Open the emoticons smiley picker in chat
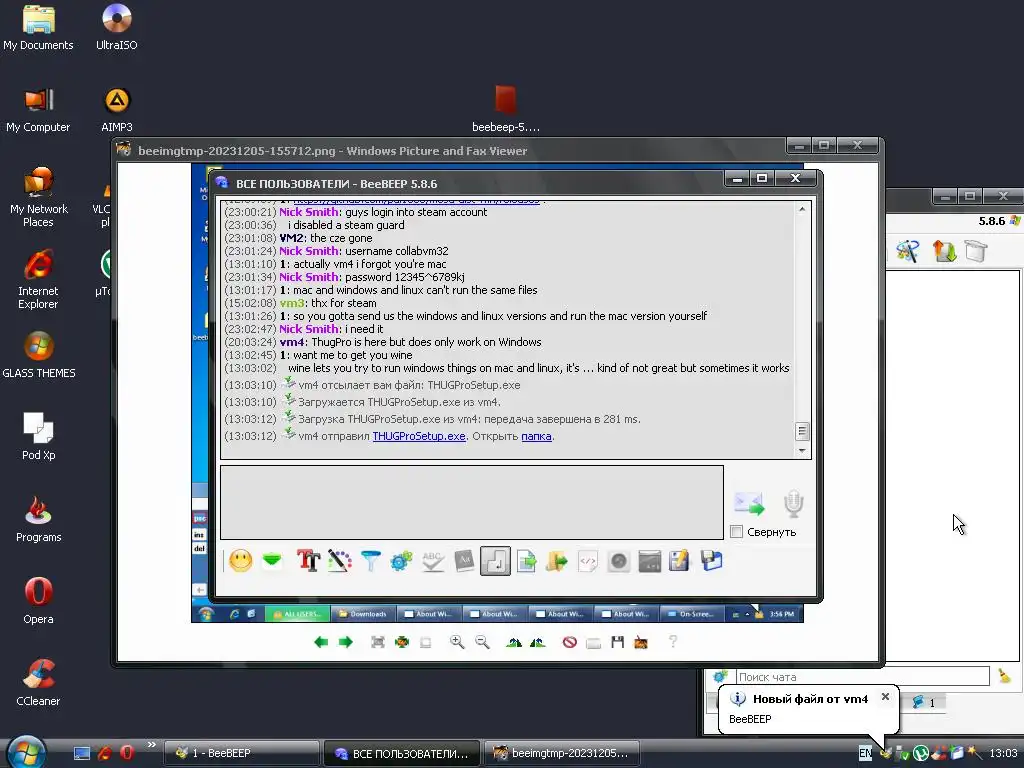1024x768 pixels. coord(240,561)
